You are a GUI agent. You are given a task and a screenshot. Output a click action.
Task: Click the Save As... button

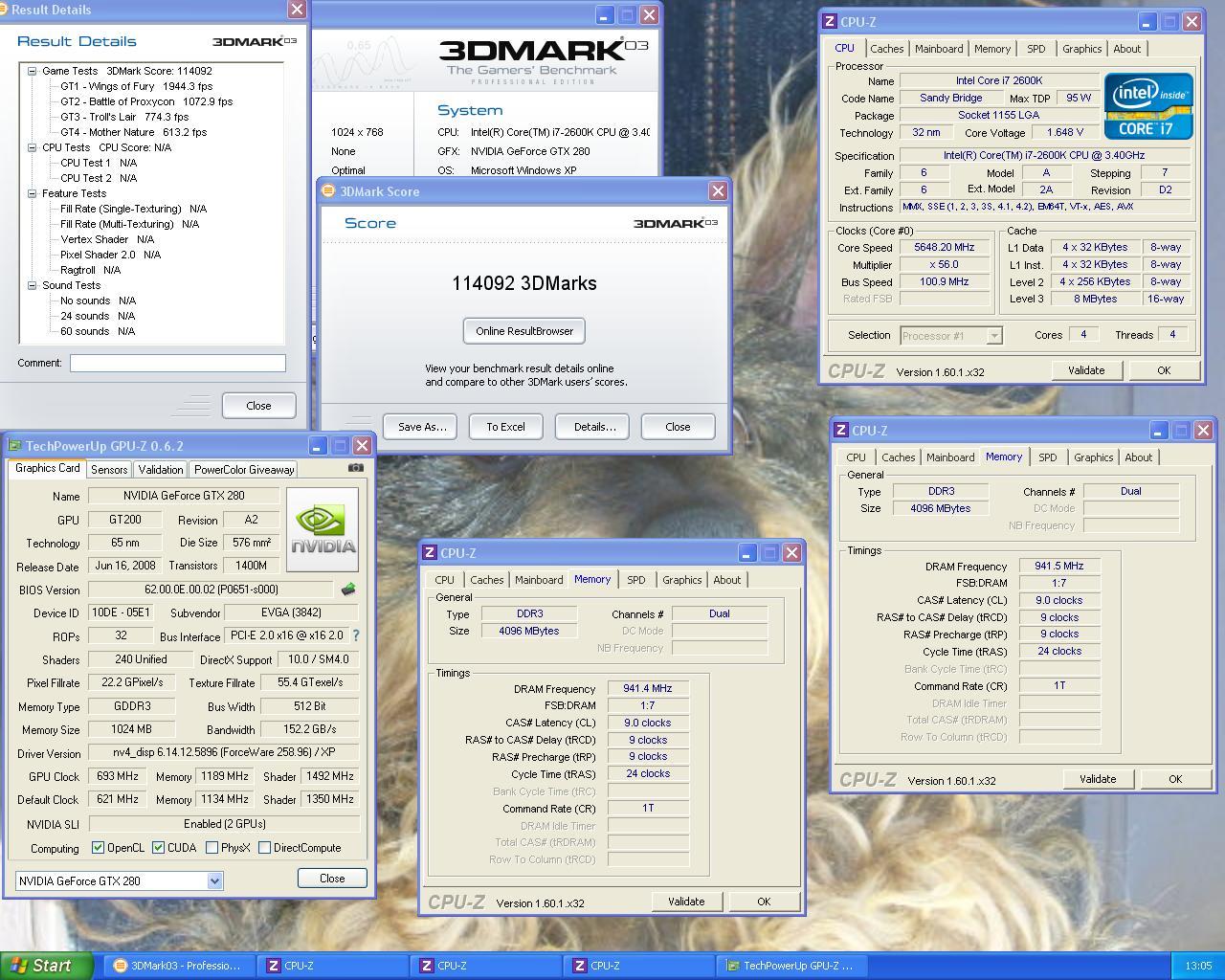point(422,427)
